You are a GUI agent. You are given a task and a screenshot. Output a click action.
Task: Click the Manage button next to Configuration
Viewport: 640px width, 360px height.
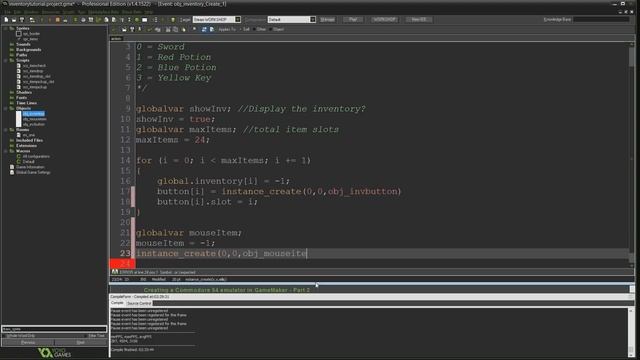[327, 20]
